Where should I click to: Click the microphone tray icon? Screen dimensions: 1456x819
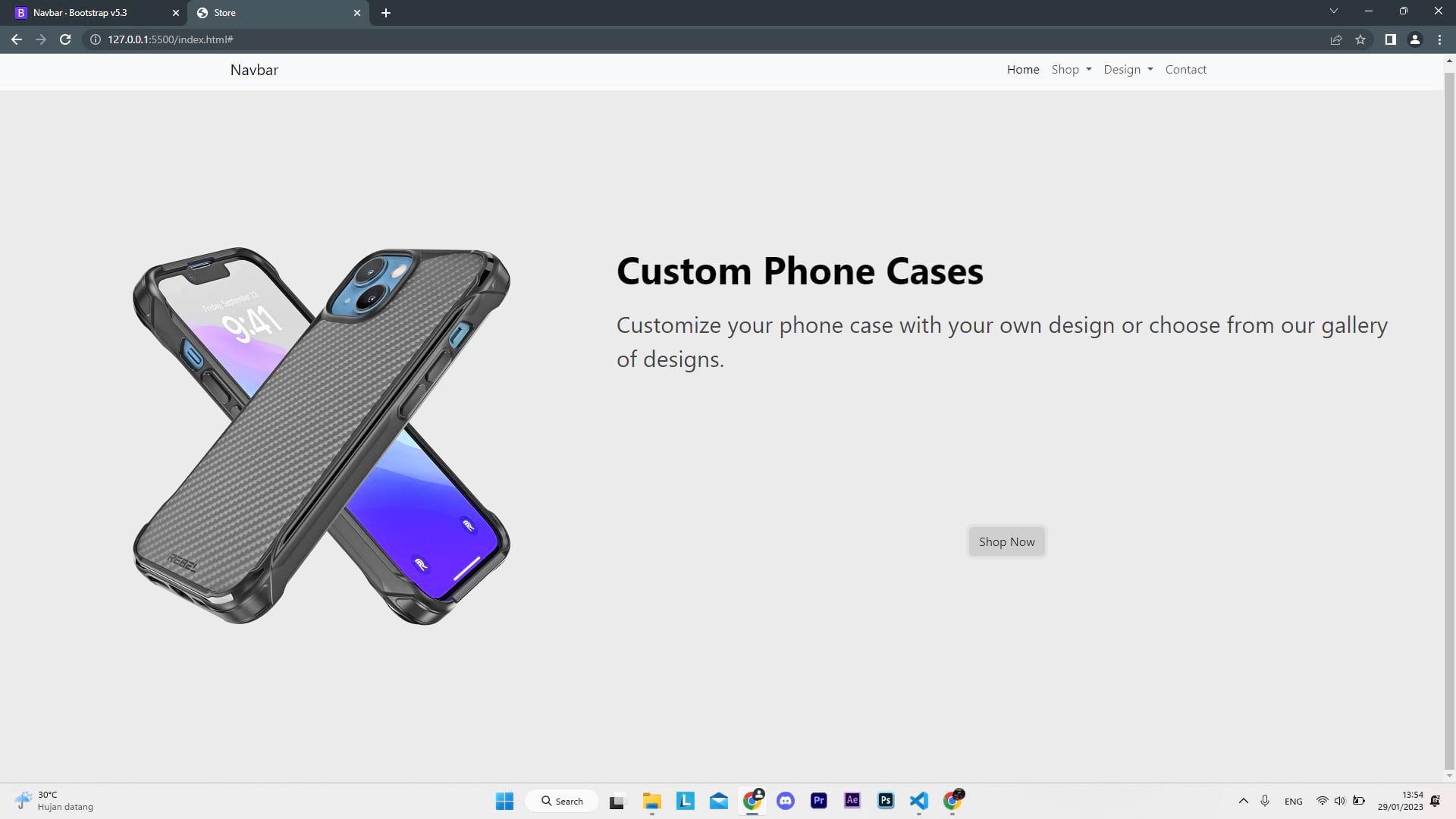coord(1265,801)
